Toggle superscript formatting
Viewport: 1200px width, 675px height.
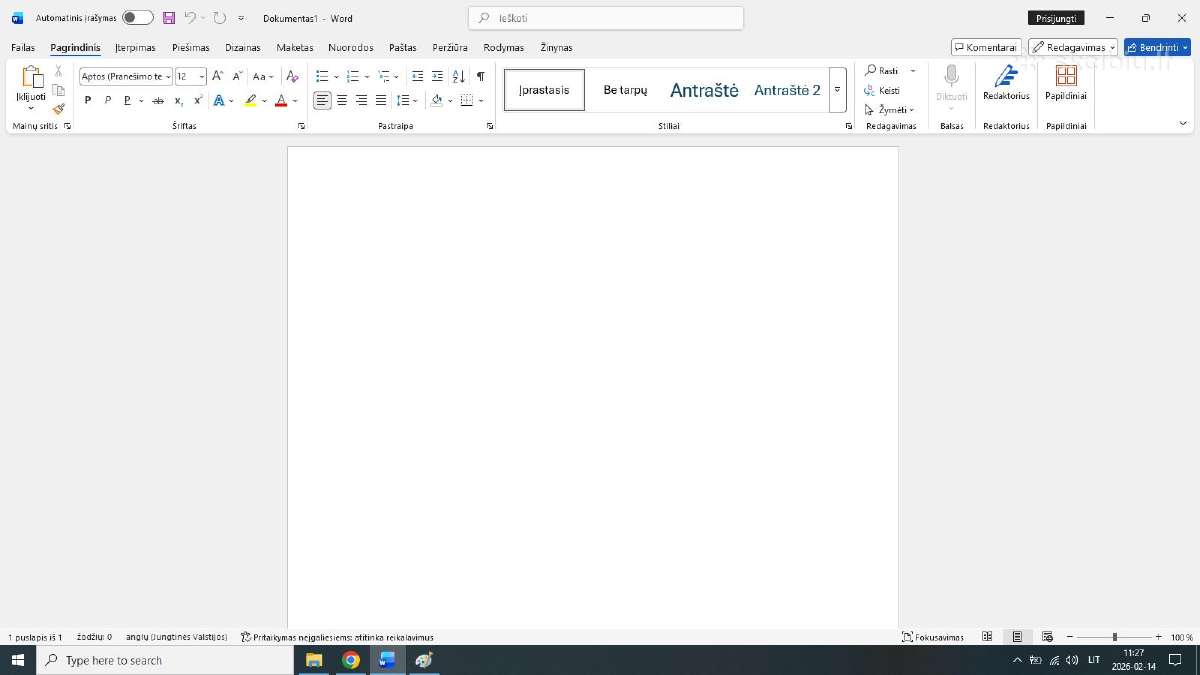pyautogui.click(x=198, y=100)
